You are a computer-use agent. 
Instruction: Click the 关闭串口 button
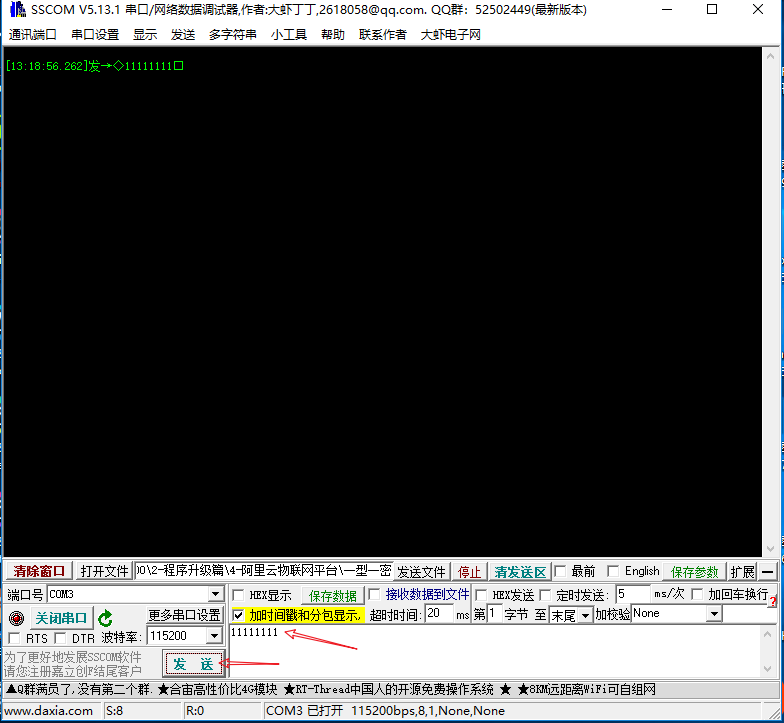62,618
